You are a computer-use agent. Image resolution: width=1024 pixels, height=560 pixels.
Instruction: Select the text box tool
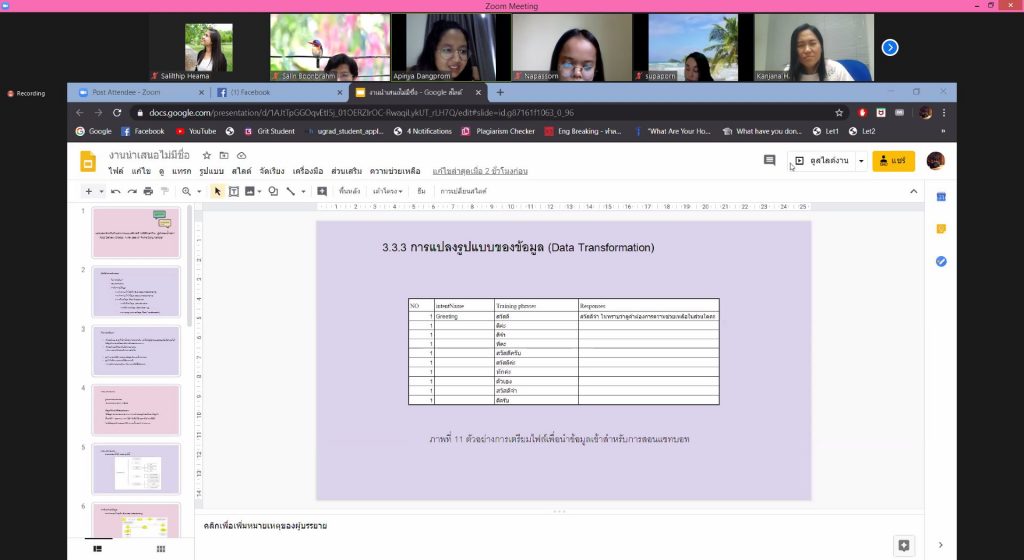pyautogui.click(x=234, y=191)
